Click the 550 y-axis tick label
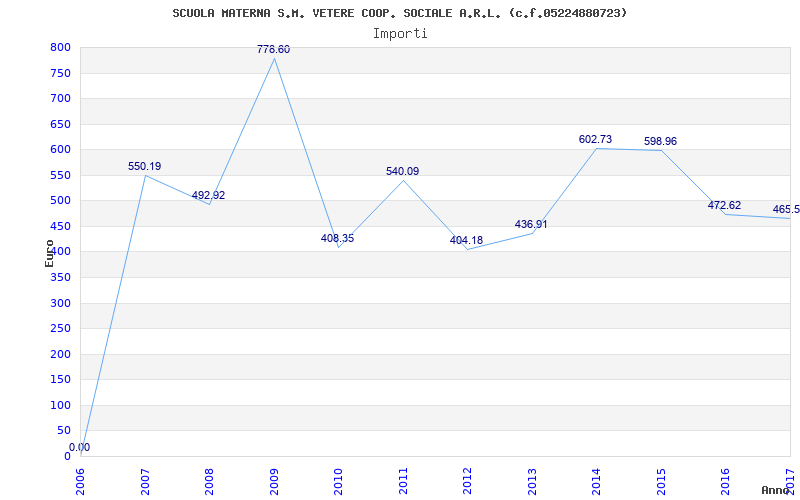This screenshot has width=800, height=500. click(60, 175)
